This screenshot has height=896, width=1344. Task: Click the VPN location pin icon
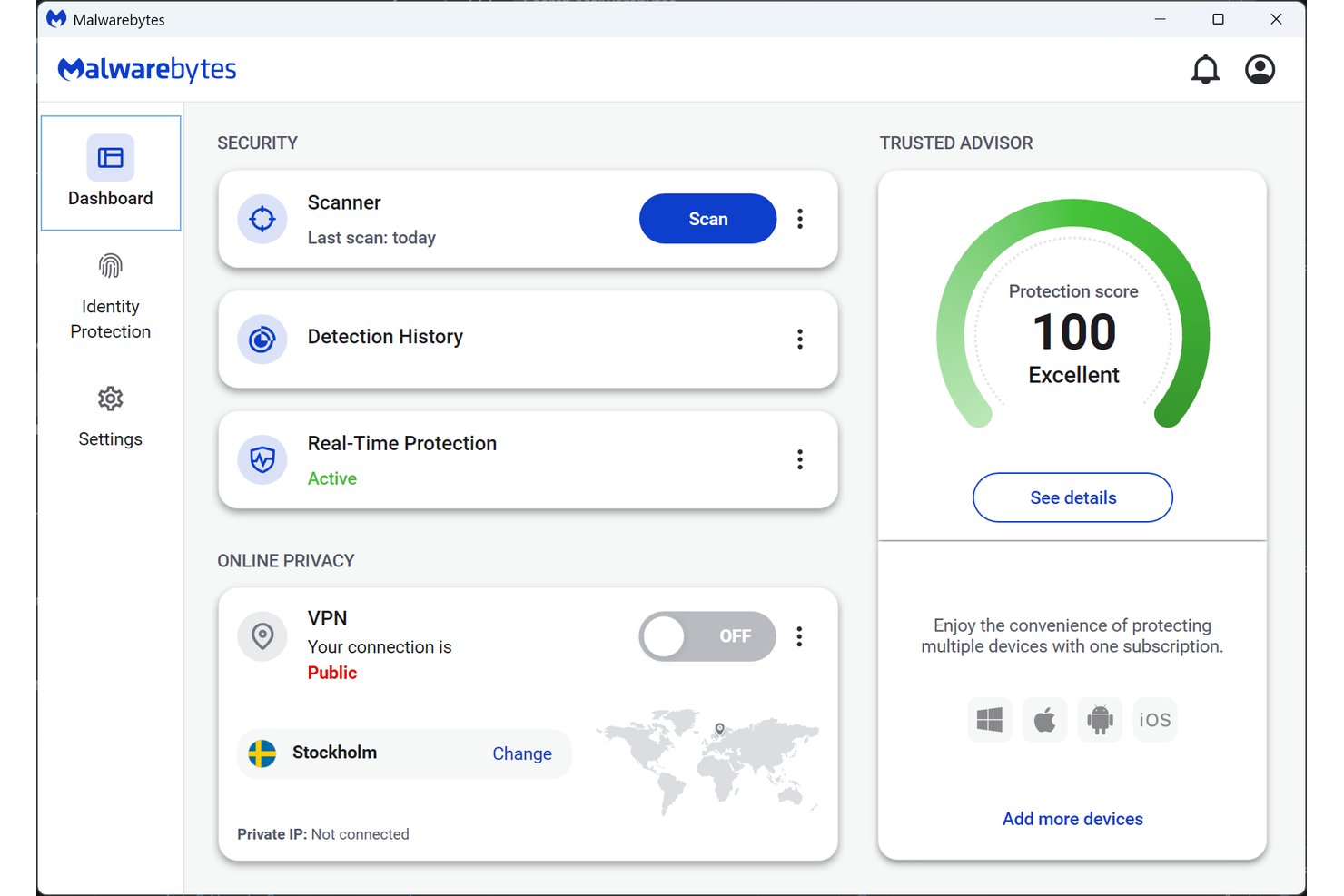click(262, 636)
